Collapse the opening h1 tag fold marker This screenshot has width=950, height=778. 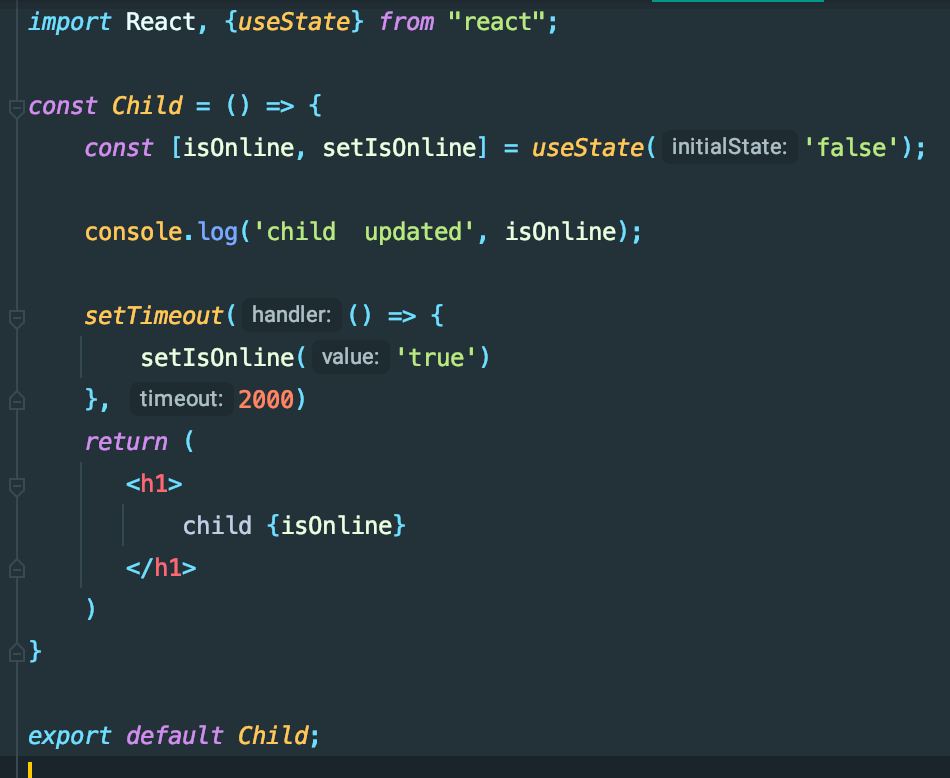pyautogui.click(x=17, y=486)
